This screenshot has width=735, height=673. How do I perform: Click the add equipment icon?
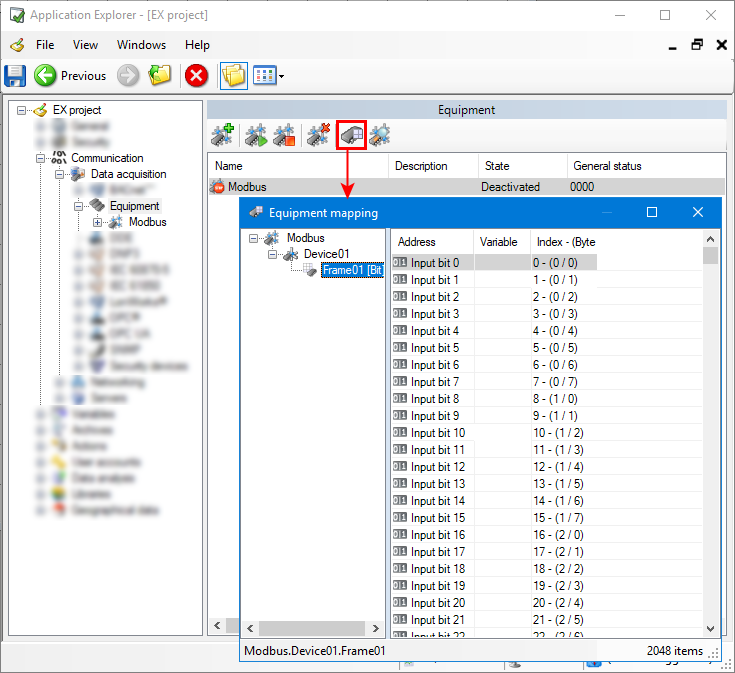tap(223, 135)
